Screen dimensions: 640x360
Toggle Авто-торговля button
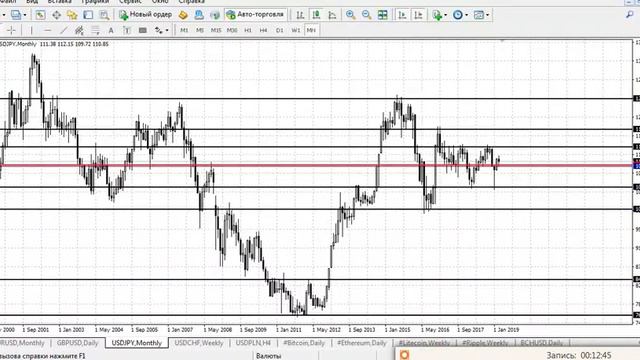tap(255, 15)
